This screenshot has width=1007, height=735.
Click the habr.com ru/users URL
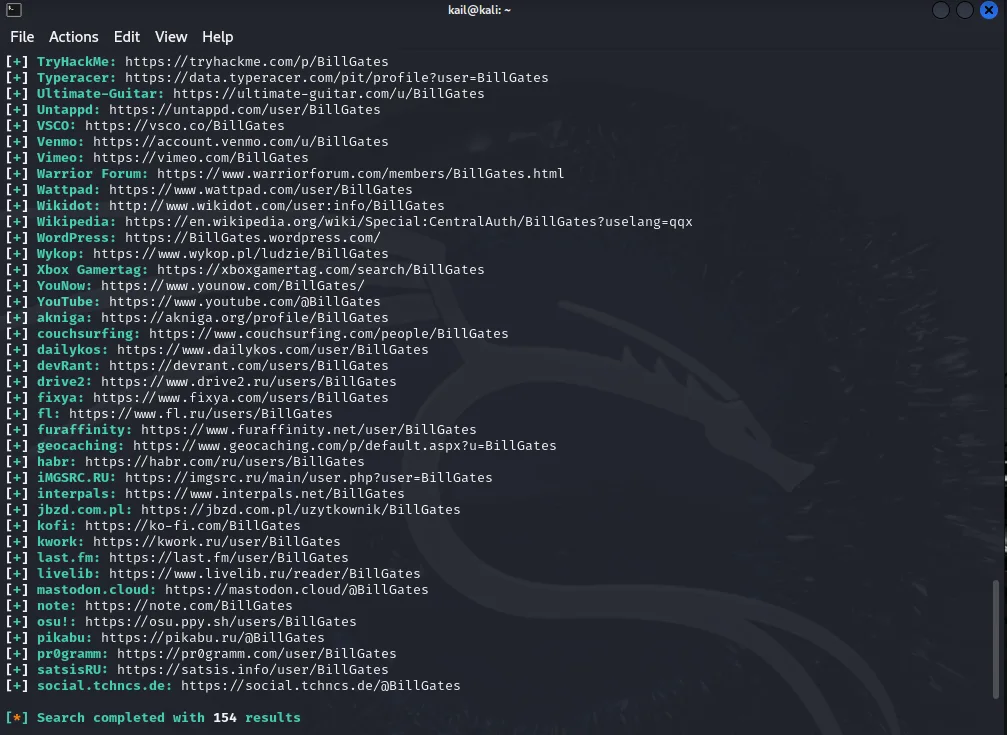(225, 462)
